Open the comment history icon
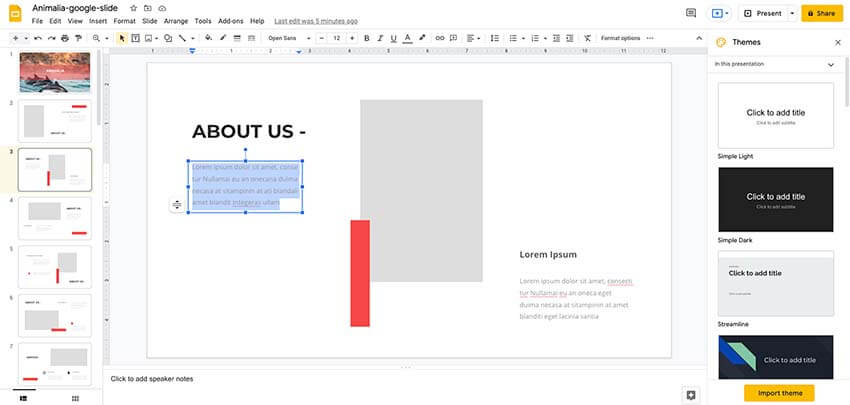The image size is (850, 405). (x=691, y=13)
